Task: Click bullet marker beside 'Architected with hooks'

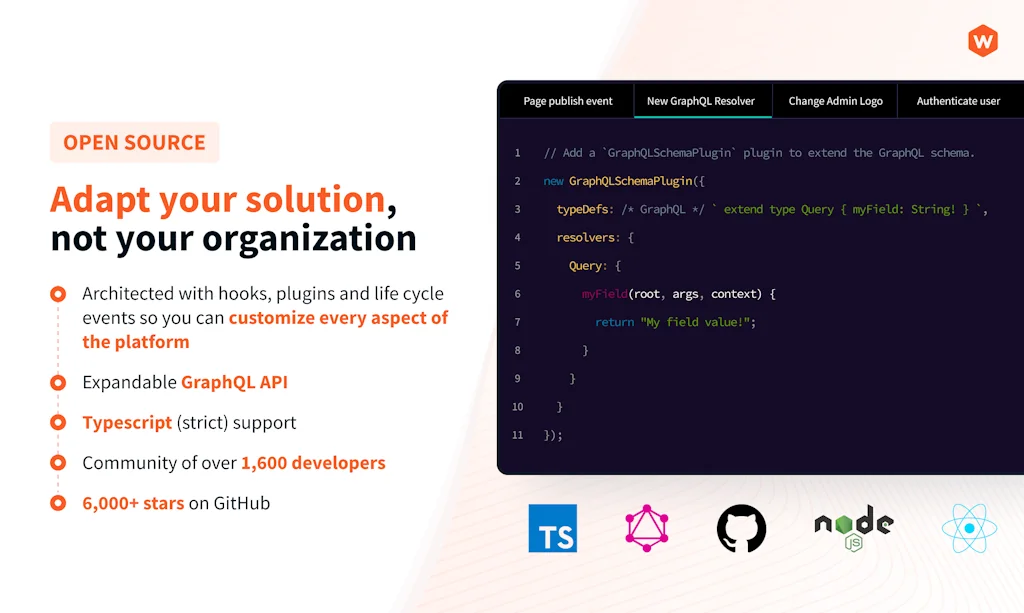Action: coord(58,294)
